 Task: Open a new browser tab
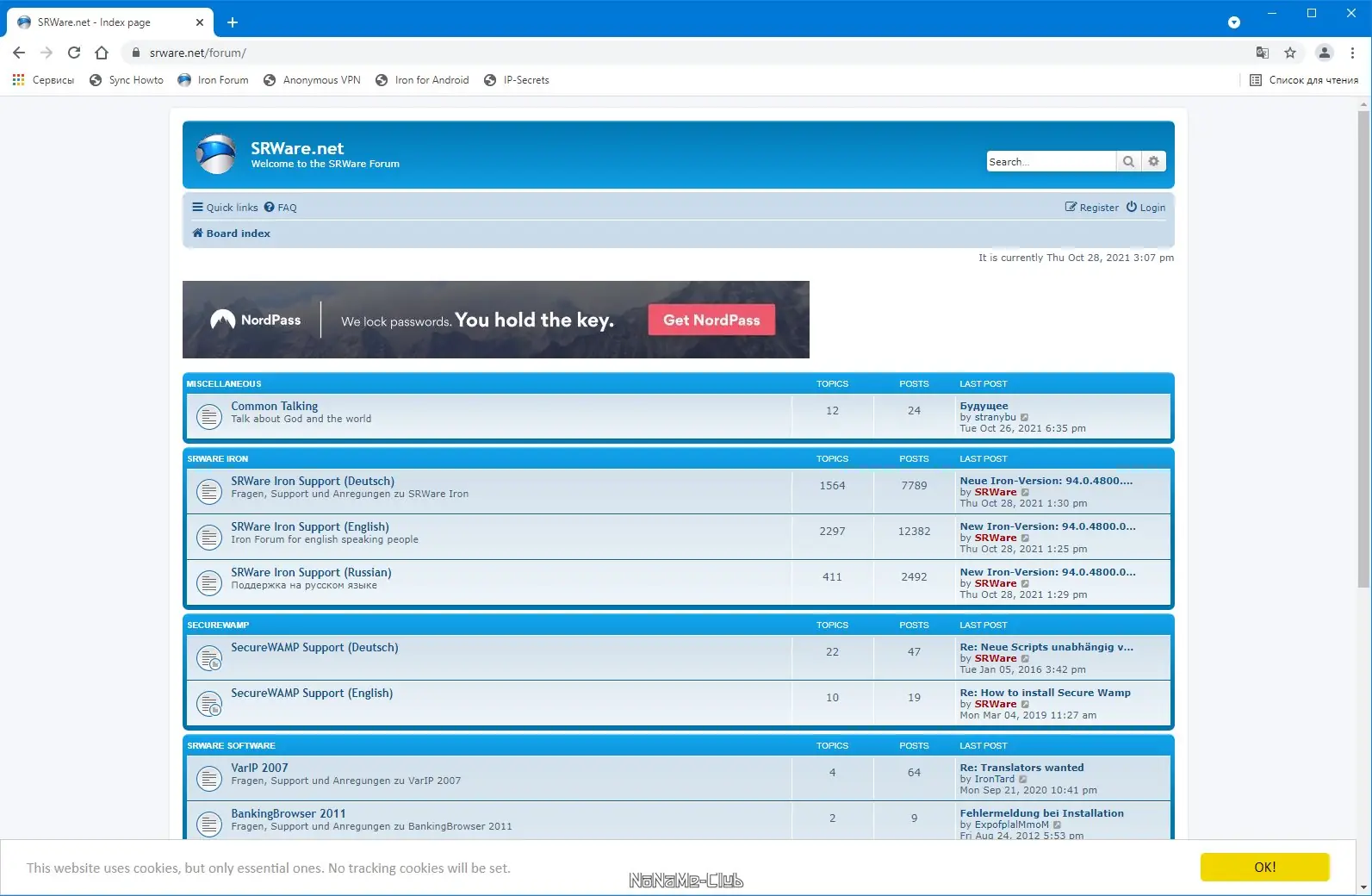click(x=233, y=22)
